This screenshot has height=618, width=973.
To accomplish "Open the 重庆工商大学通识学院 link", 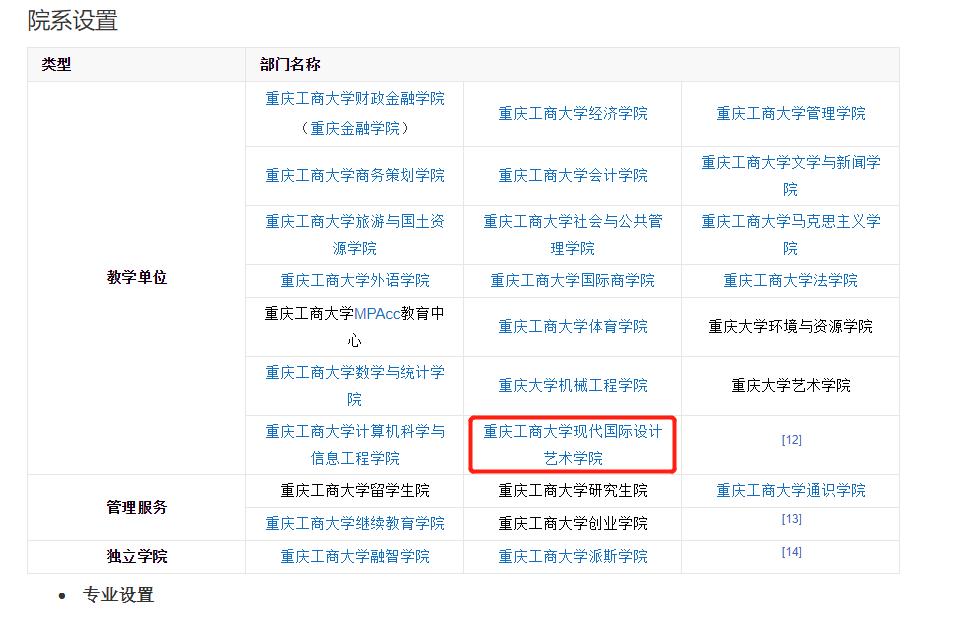I will 790,491.
